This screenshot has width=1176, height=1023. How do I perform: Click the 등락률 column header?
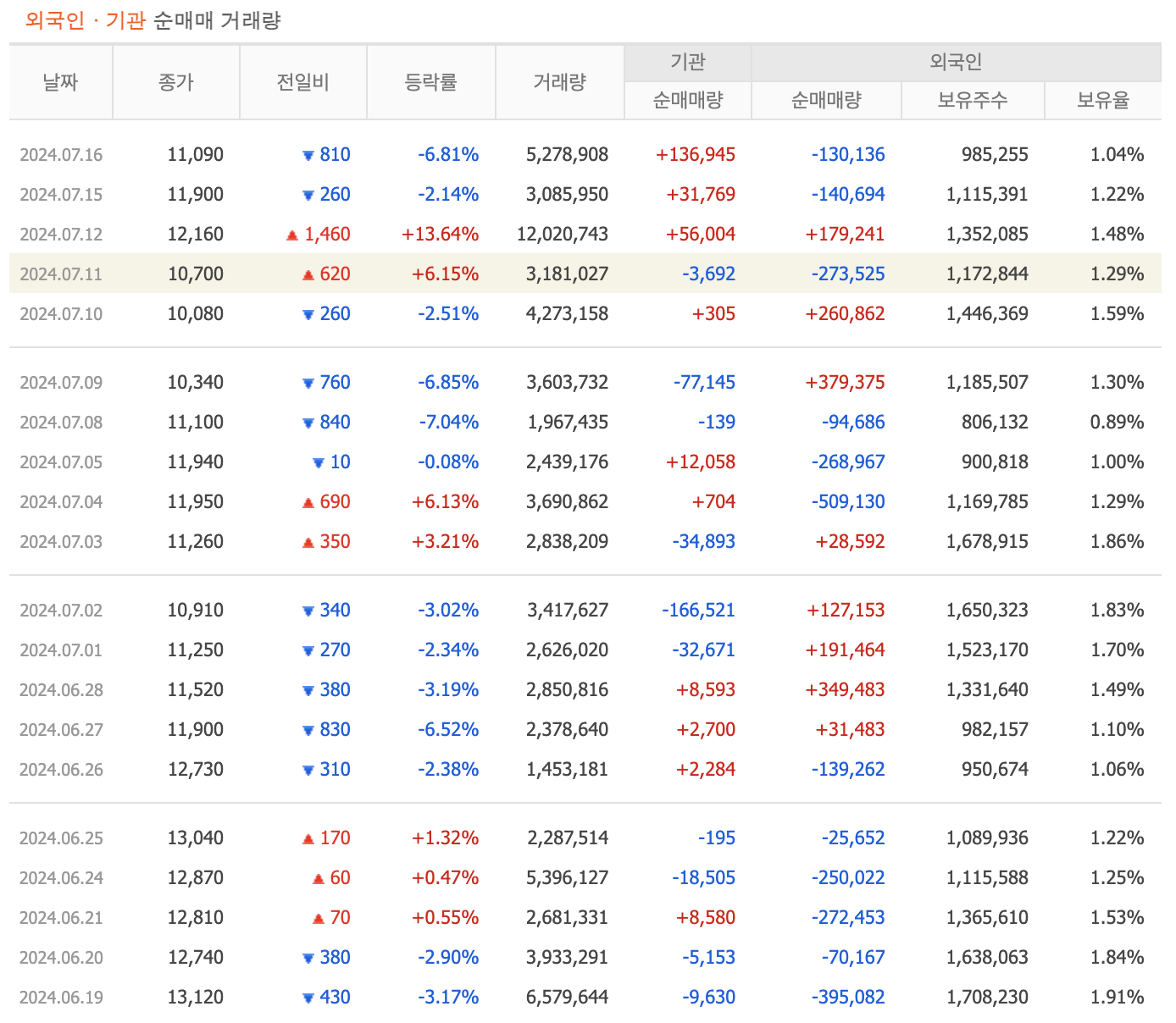(x=430, y=81)
